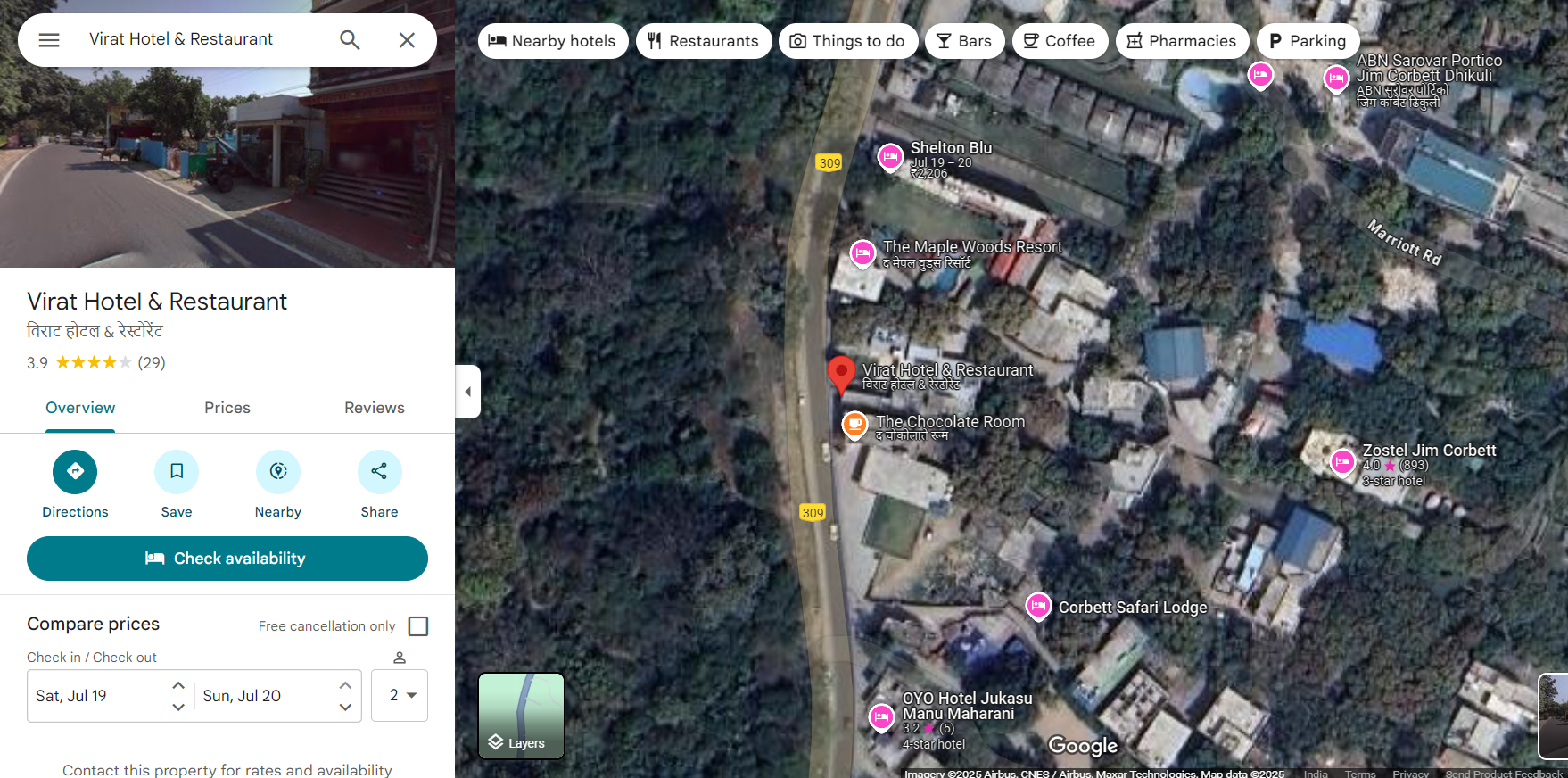This screenshot has height=778, width=1568.
Task: Filter map by Nearby hotels chip
Action: (553, 41)
